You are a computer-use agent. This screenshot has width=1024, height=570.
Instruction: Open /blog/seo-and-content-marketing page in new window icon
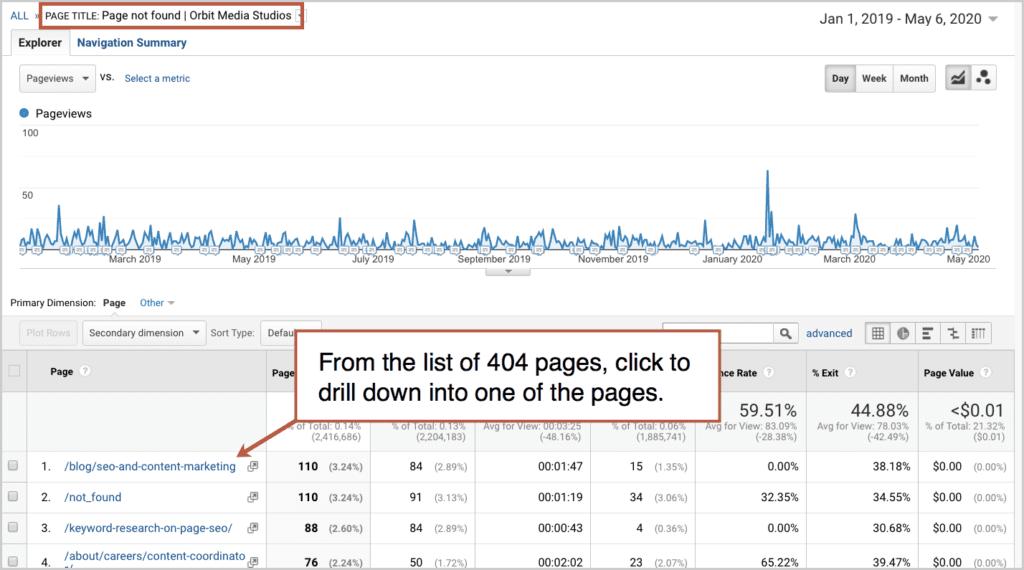253,466
